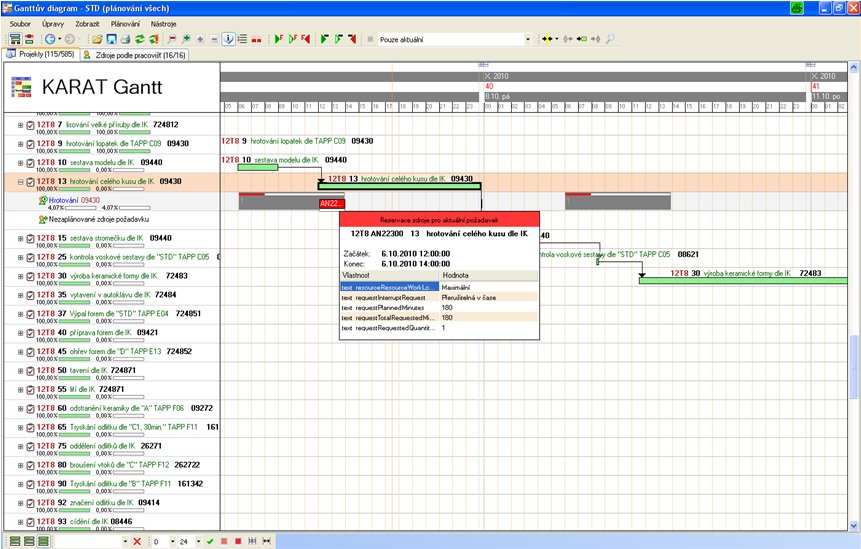The width and height of the screenshot is (861, 549).
Task: Click the refresh with warning icon
Action: coord(154,39)
